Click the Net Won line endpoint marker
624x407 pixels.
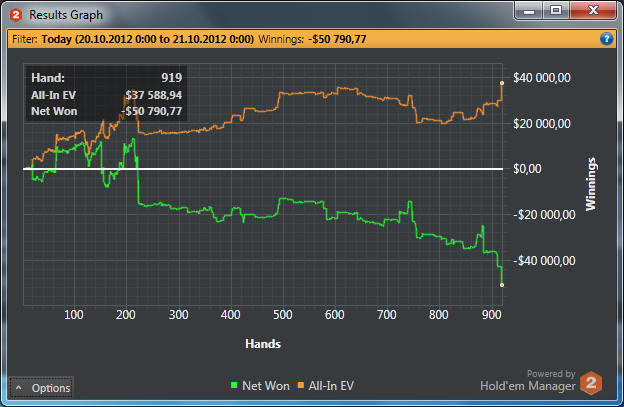(502, 285)
